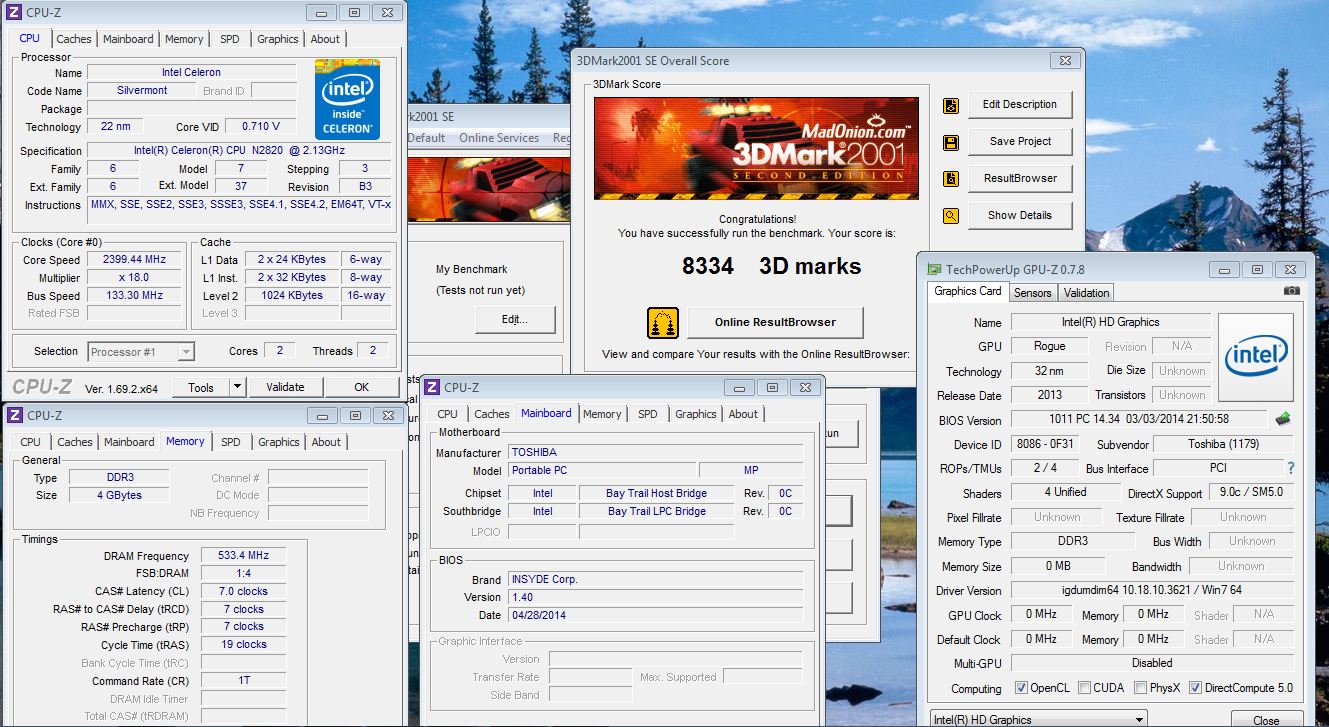Click the Edit Description button
The width and height of the screenshot is (1329, 727).
[x=1019, y=104]
